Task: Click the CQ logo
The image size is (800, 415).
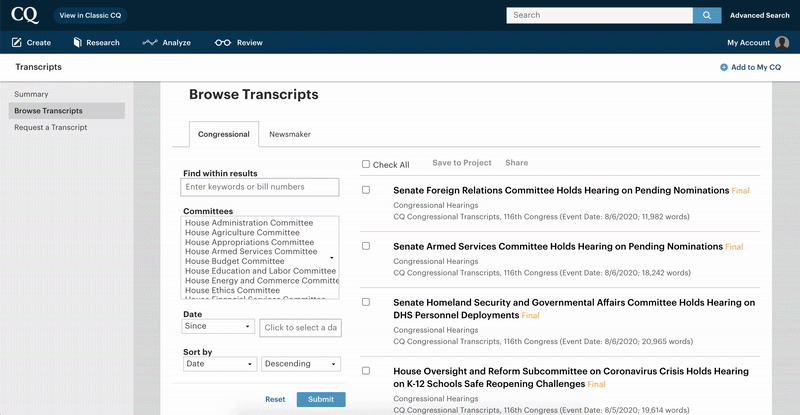Action: (x=25, y=15)
